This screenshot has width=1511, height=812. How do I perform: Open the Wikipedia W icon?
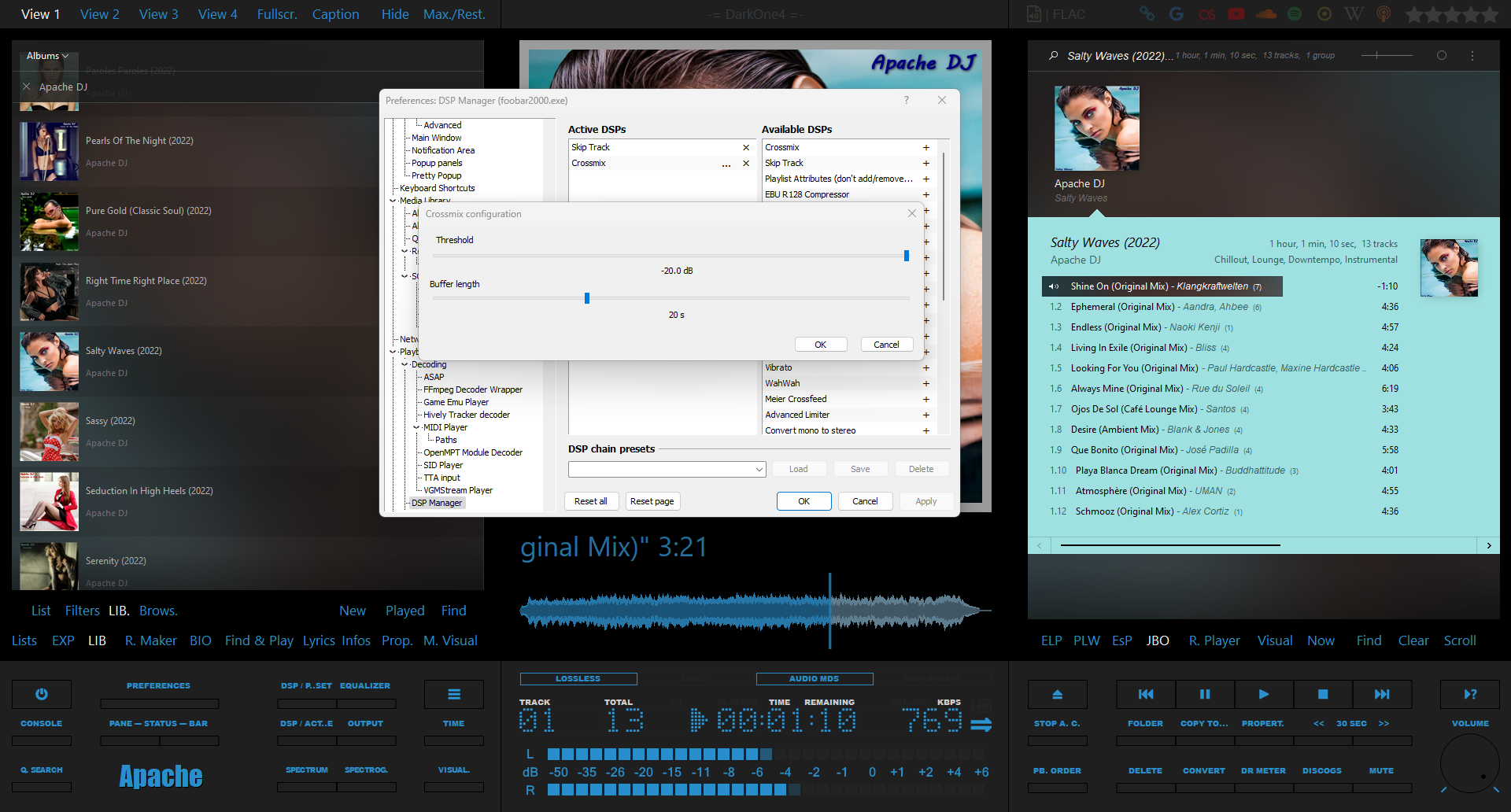click(1354, 14)
